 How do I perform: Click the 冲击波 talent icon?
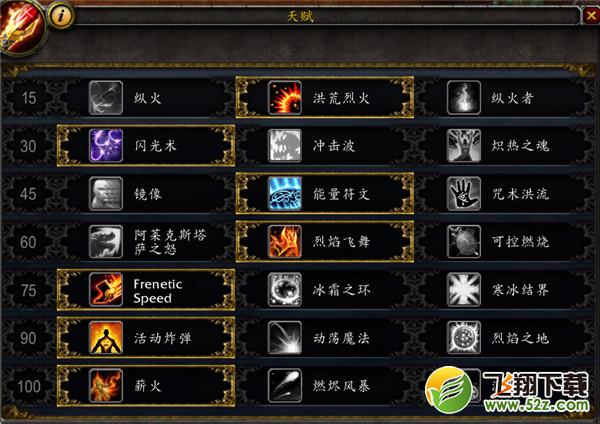coord(285,146)
